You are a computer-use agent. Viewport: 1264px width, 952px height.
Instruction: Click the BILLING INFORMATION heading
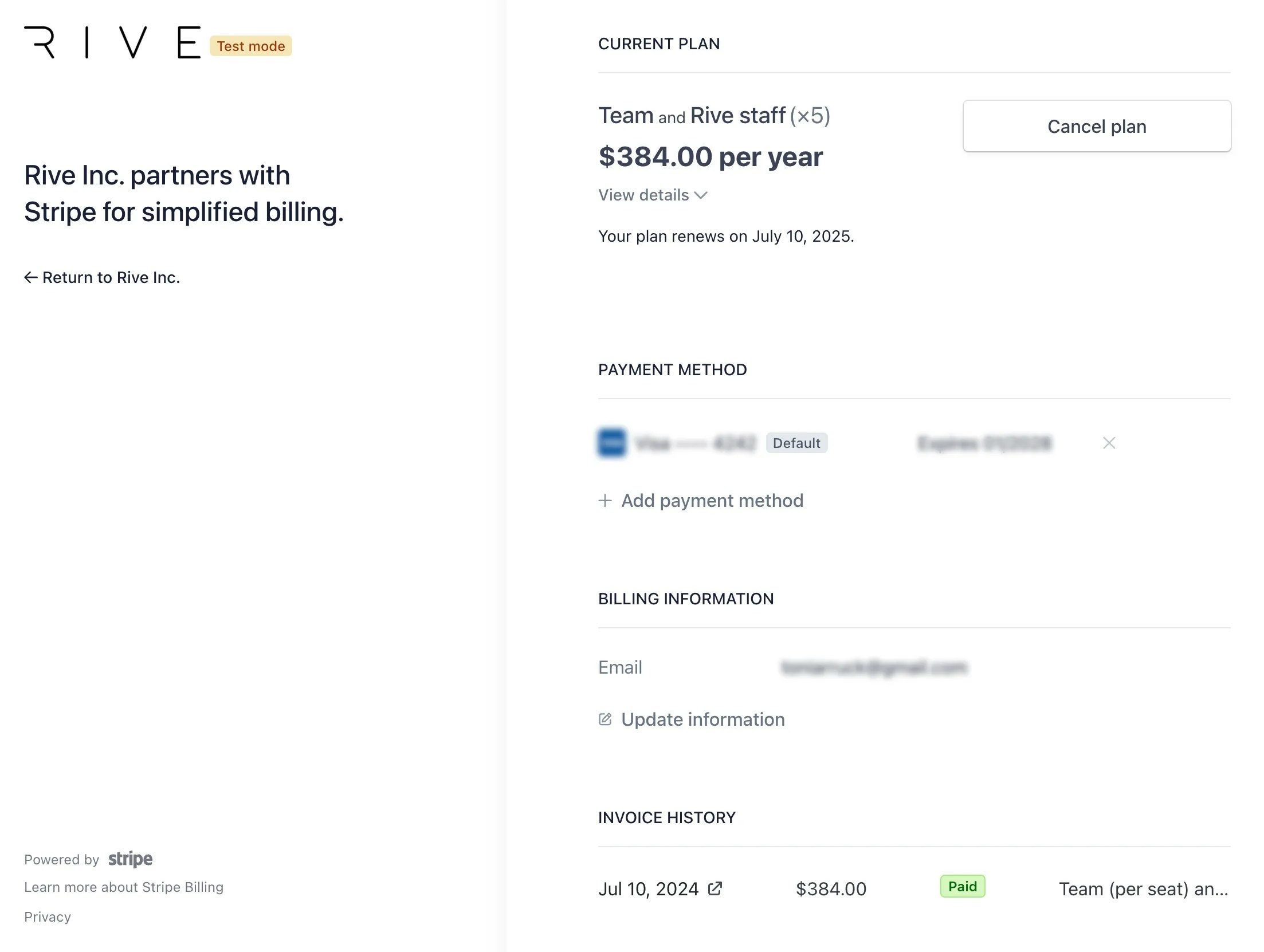(686, 599)
